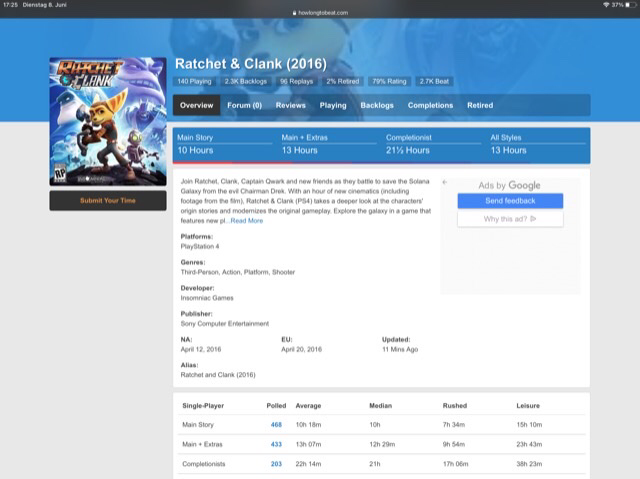Click the Main Story rushed 7h 34m
640x479 pixels.
click(454, 425)
